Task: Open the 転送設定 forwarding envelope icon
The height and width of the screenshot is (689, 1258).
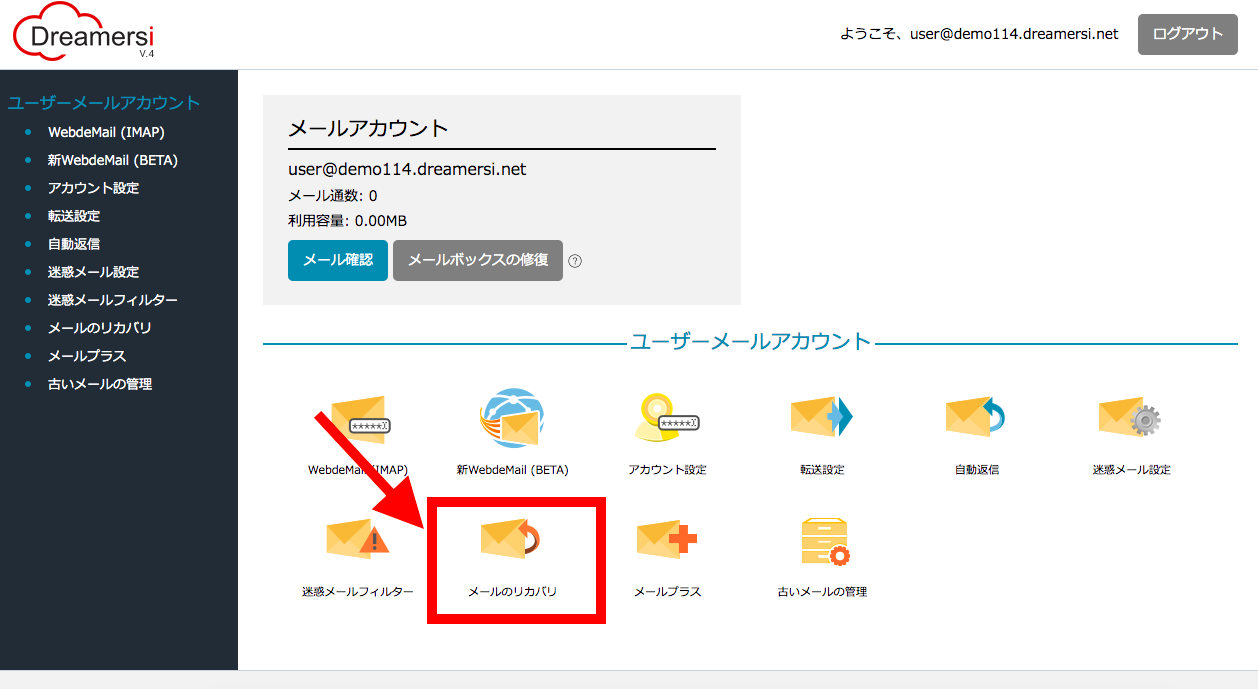Action: (x=821, y=418)
